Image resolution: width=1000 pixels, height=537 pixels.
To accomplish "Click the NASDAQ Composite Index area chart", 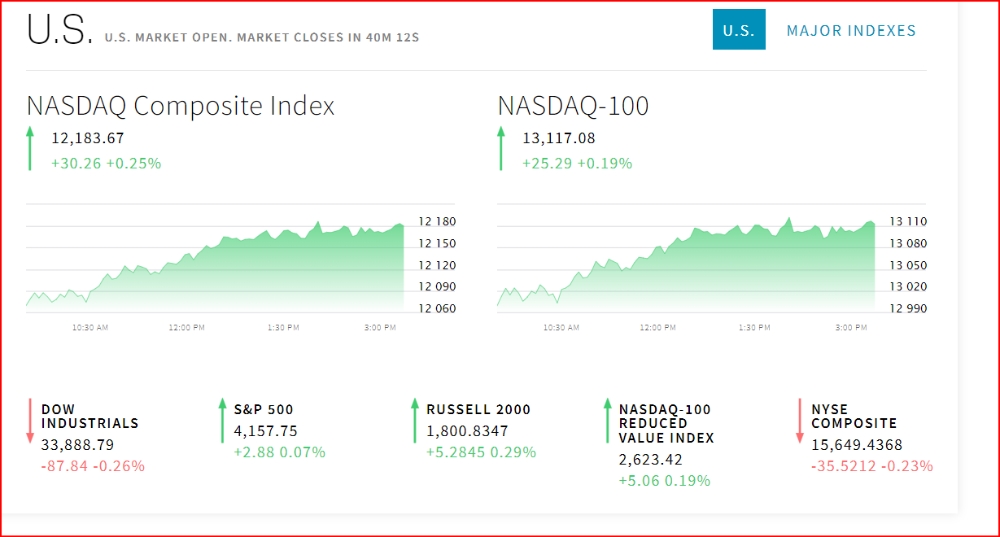I will (x=215, y=265).
